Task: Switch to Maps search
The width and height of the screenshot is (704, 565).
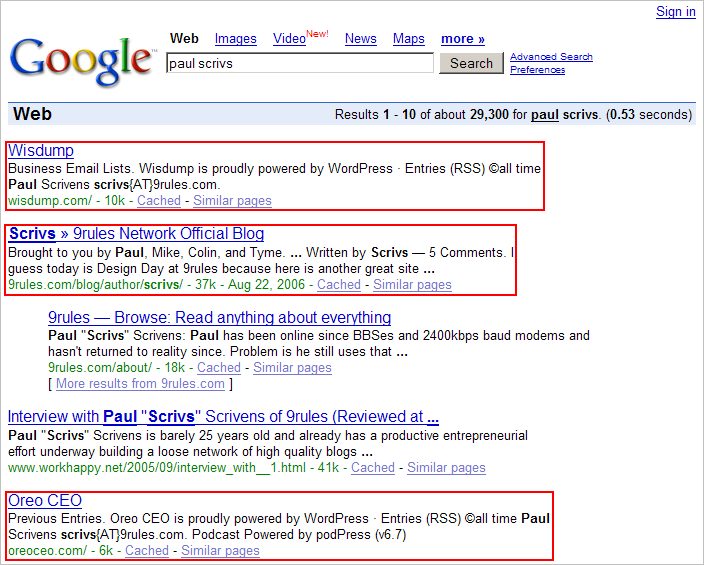Action: (409, 39)
